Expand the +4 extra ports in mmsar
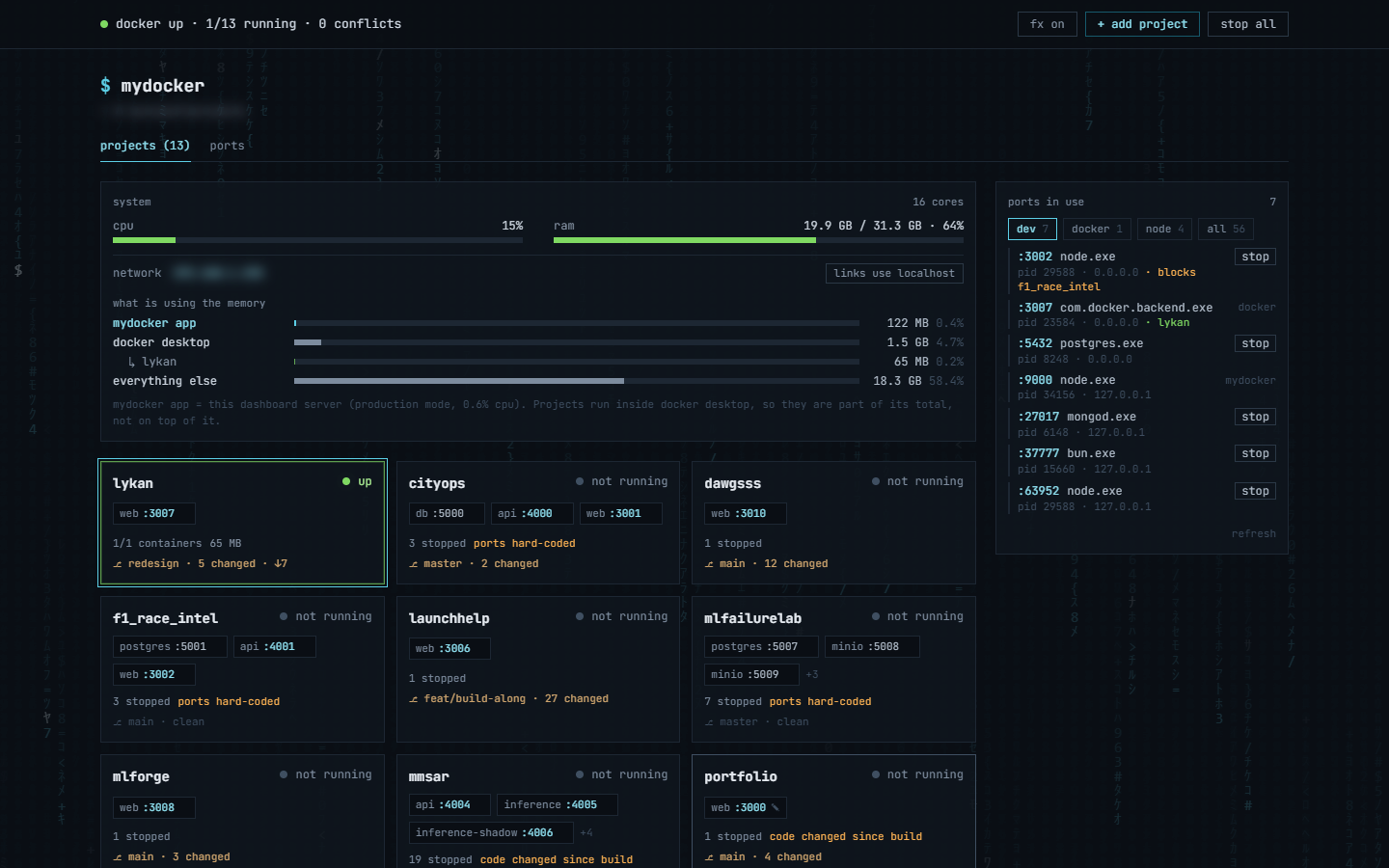Image resolution: width=1389 pixels, height=868 pixels. pyautogui.click(x=586, y=832)
